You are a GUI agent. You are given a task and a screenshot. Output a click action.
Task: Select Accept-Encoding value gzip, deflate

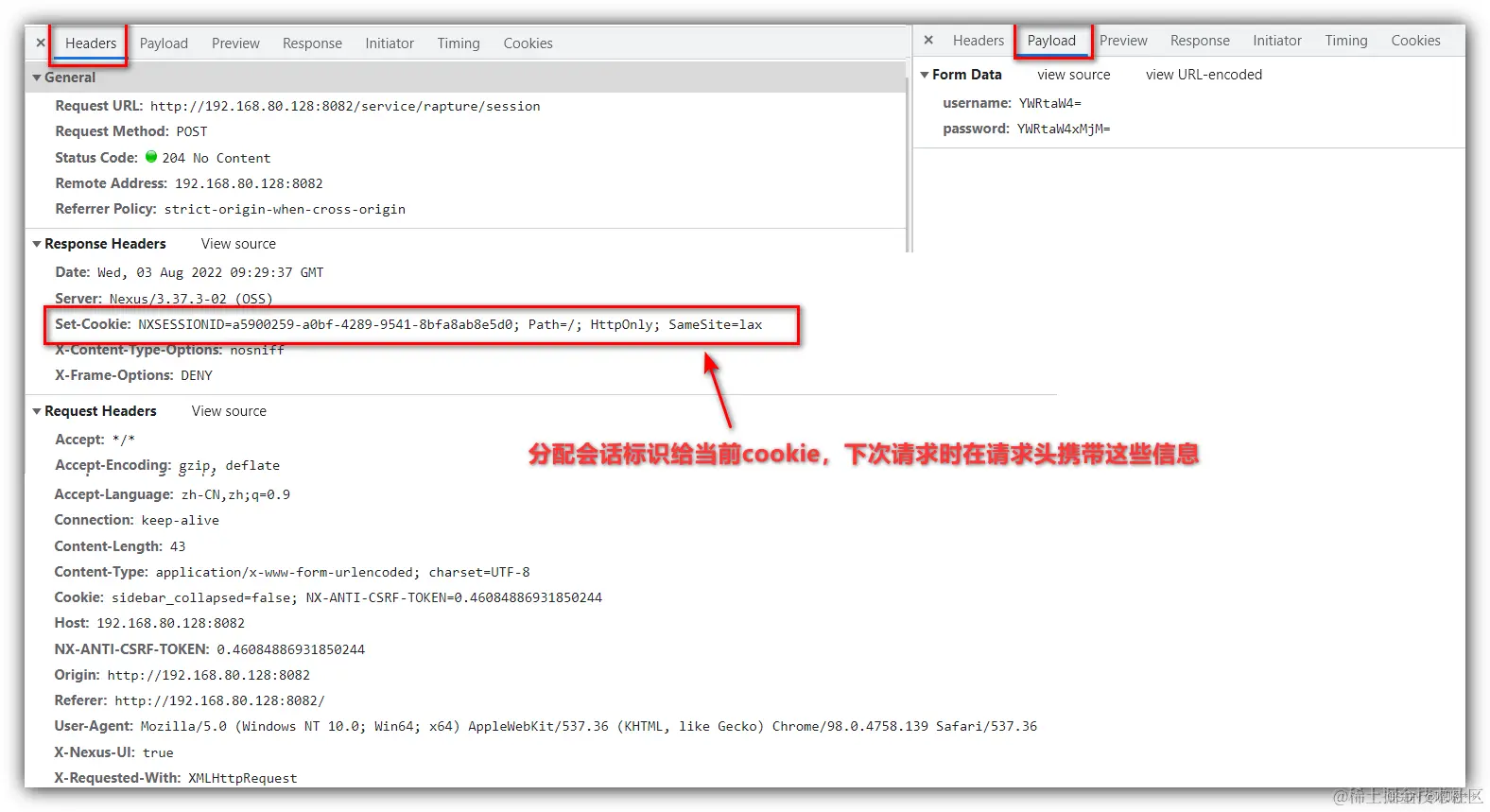click(x=230, y=465)
